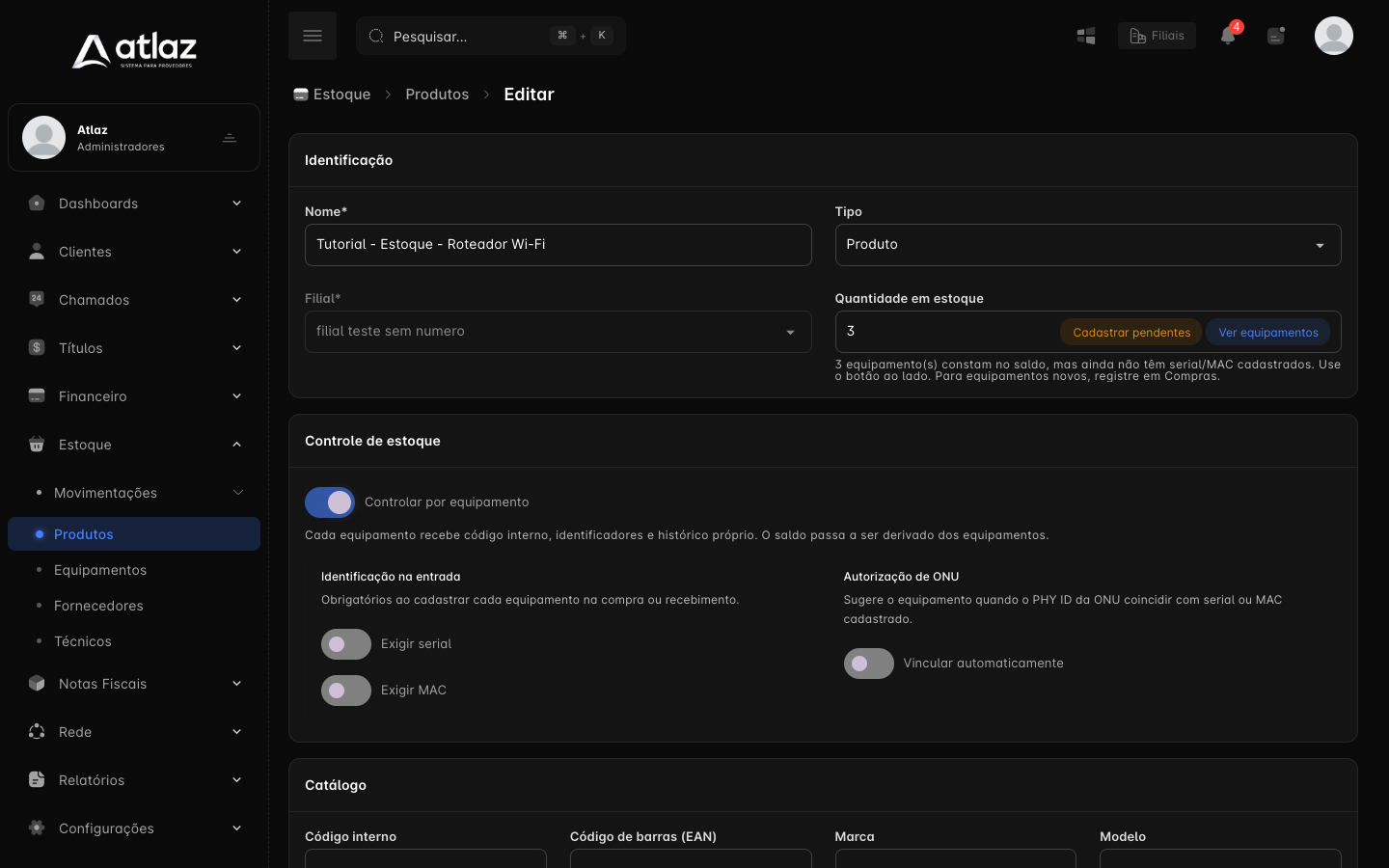The width and height of the screenshot is (1389, 868).
Task: Click the Cadastrar pendentes button
Action: coord(1131,333)
